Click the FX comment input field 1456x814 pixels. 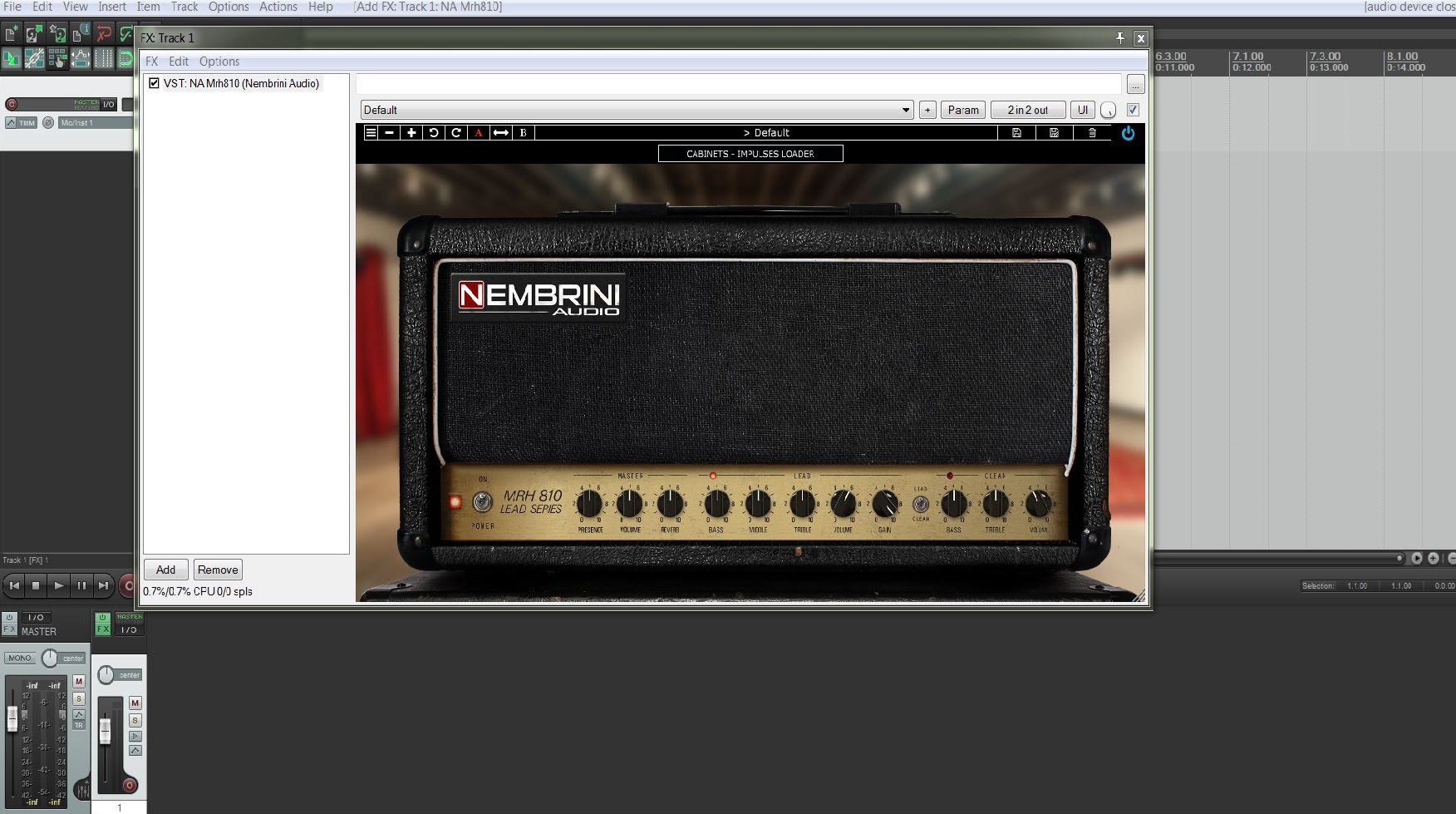[x=739, y=84]
